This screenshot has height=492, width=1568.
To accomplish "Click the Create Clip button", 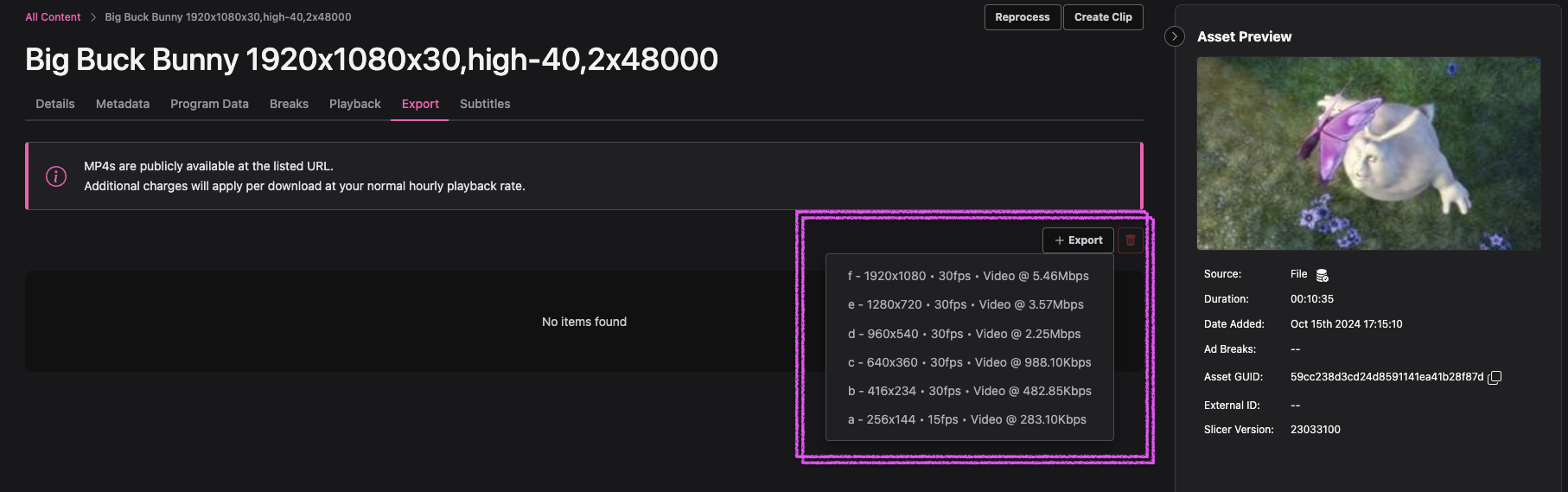I will point(1103,17).
